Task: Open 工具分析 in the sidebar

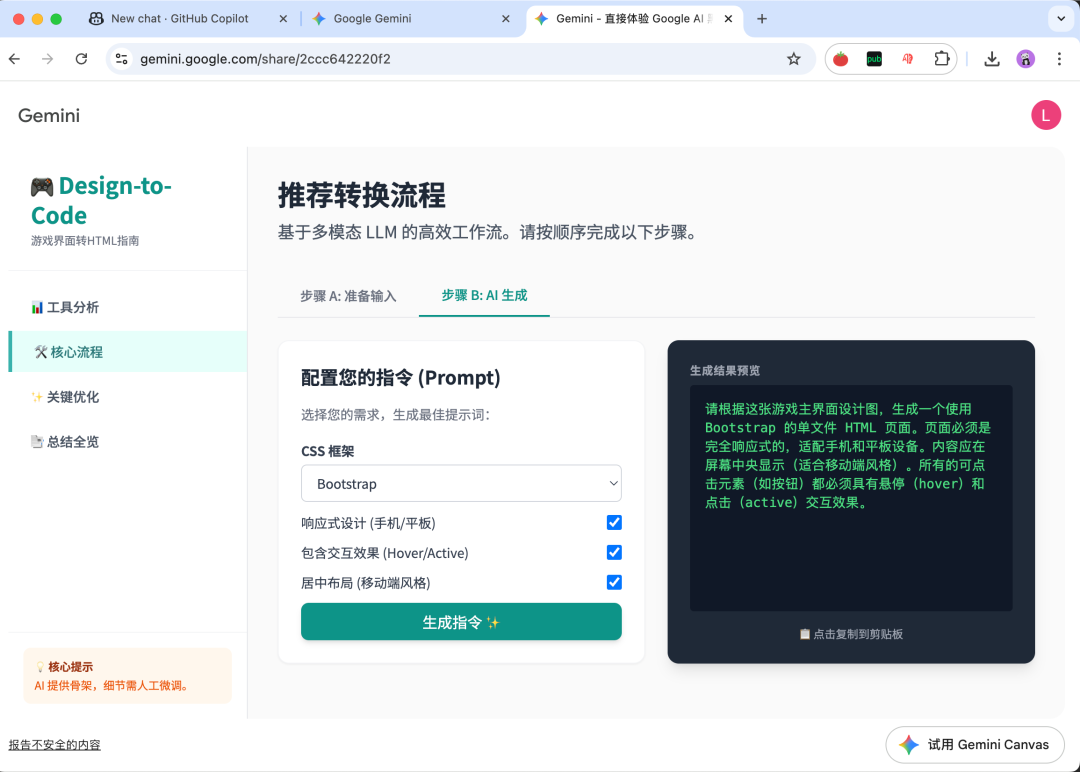Action: pyautogui.click(x=127, y=307)
